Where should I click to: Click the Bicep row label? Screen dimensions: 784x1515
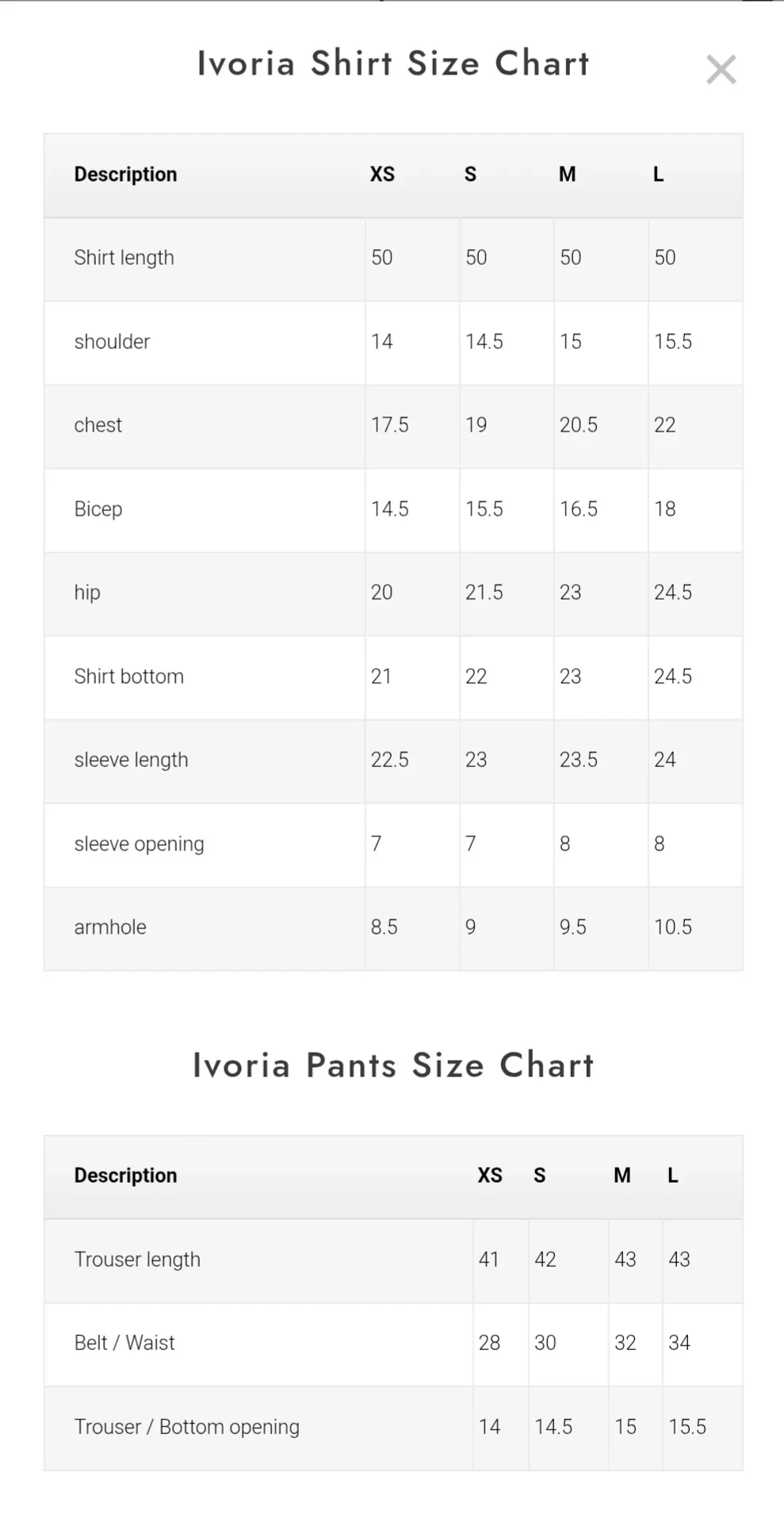tap(98, 509)
